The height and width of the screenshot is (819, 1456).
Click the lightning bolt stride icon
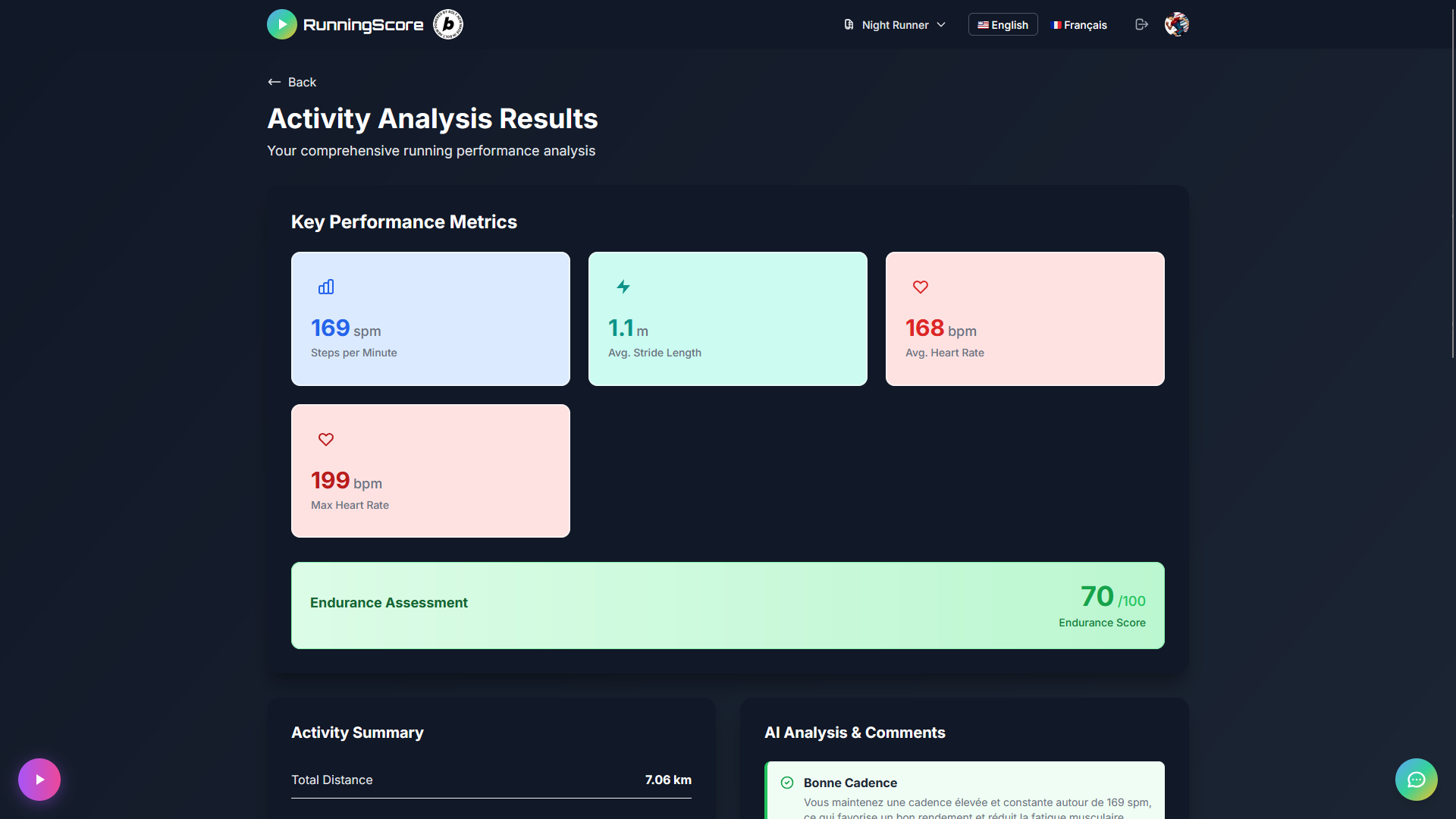coord(623,287)
